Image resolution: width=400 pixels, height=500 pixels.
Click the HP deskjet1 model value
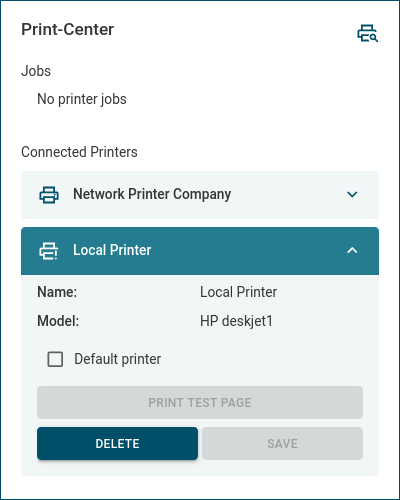236,321
